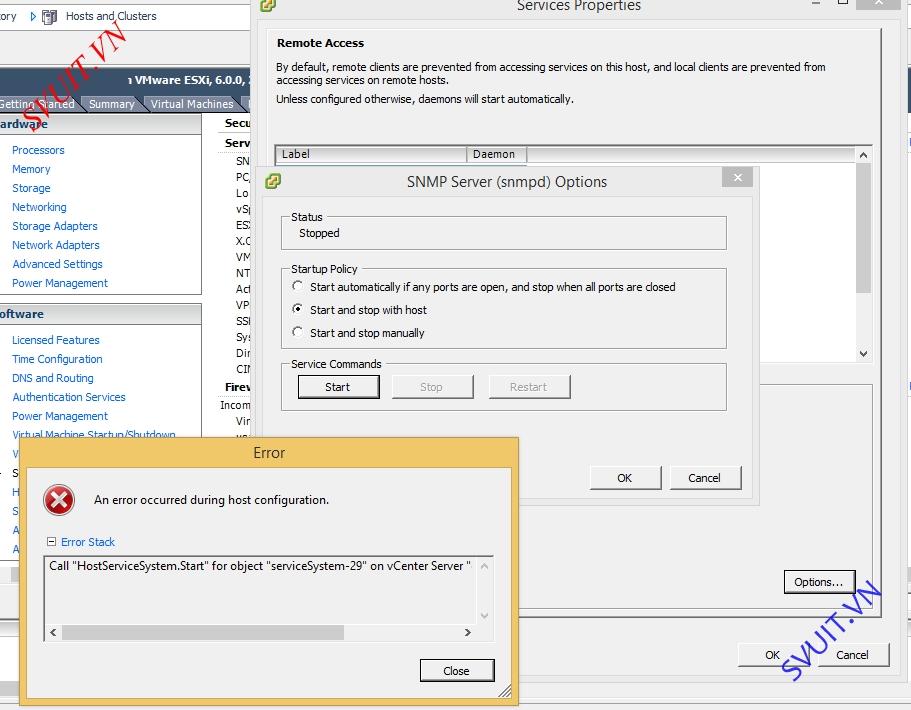Screen dimensions: 911x710
Task: Click the vSphere icon in Services Properties title bar
Action: point(268,5)
